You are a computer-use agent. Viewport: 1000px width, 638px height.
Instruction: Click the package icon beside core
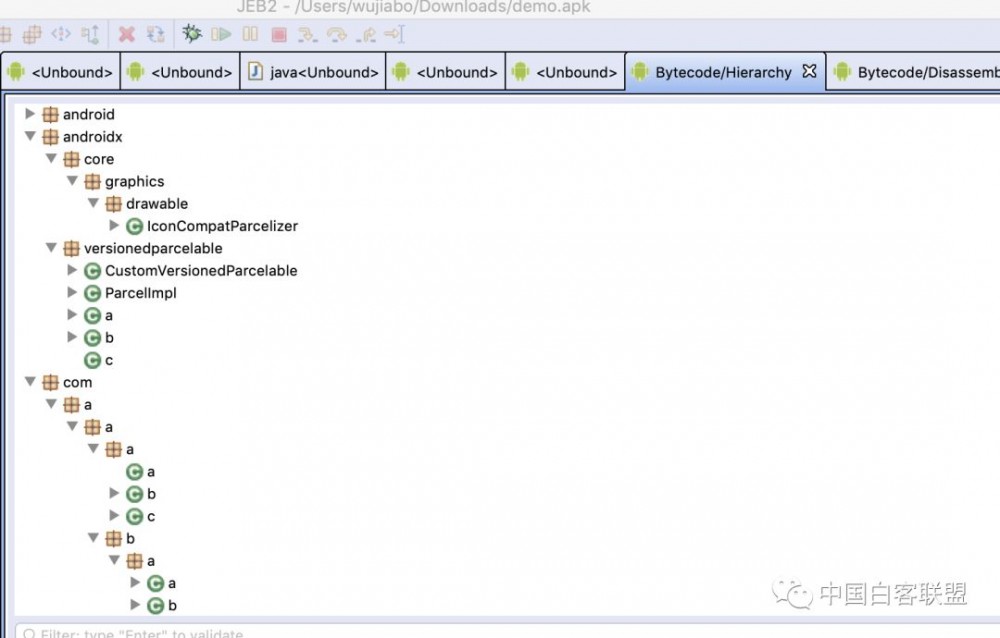[x=71, y=160]
